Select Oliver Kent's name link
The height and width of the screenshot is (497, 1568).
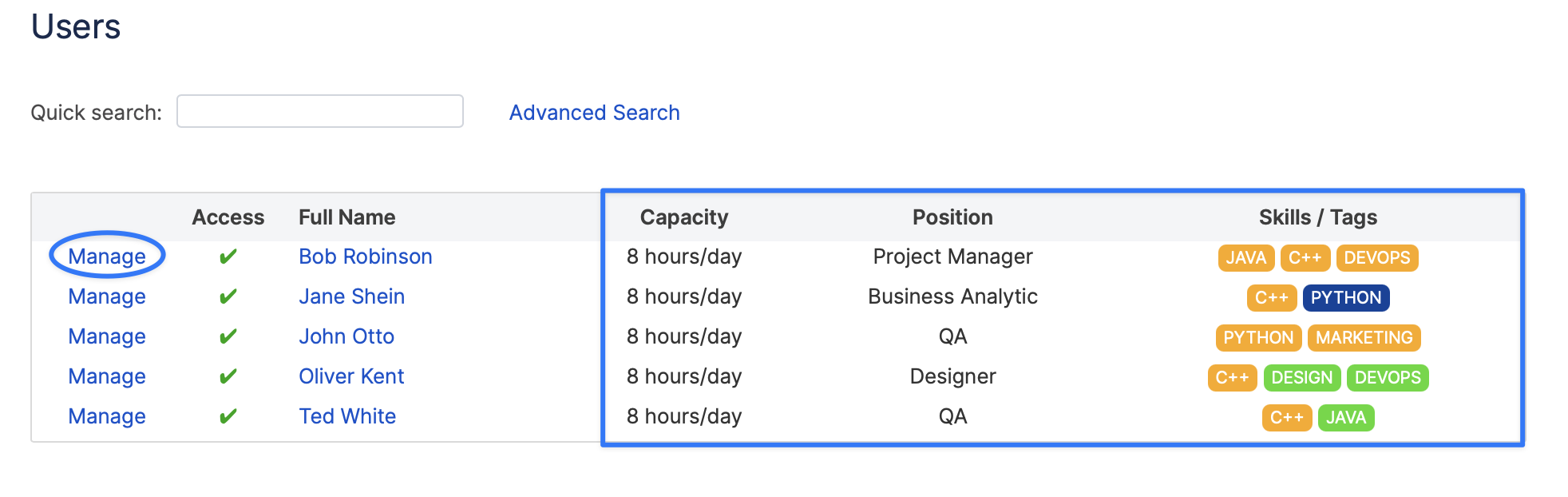(x=351, y=376)
